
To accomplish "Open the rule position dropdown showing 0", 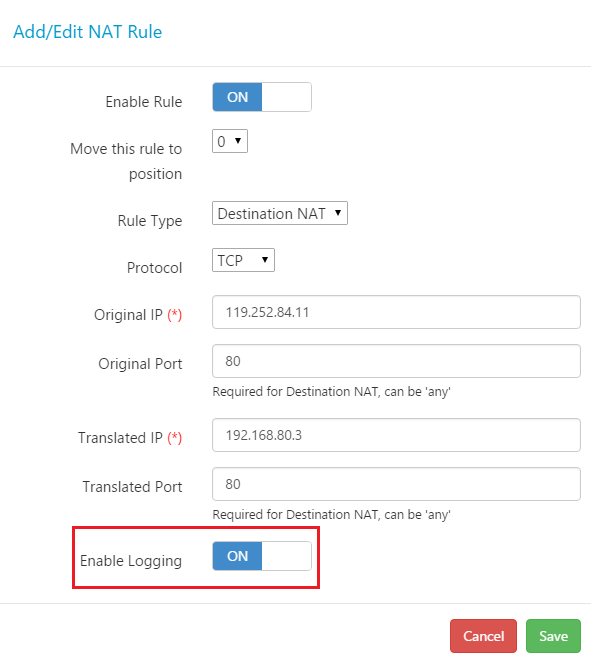I will [230, 141].
